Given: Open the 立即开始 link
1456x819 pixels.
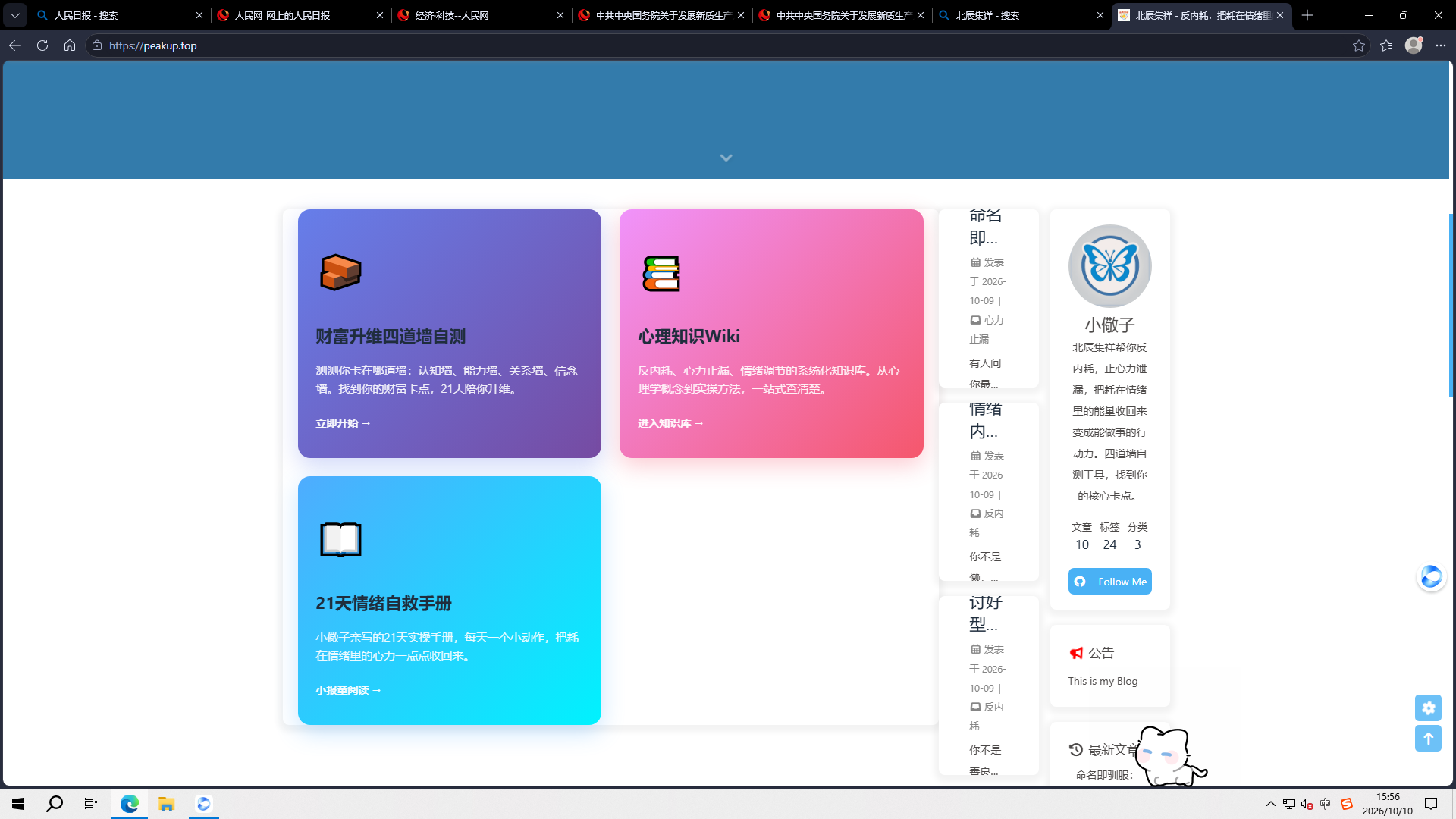Looking at the screenshot, I should pyautogui.click(x=343, y=423).
